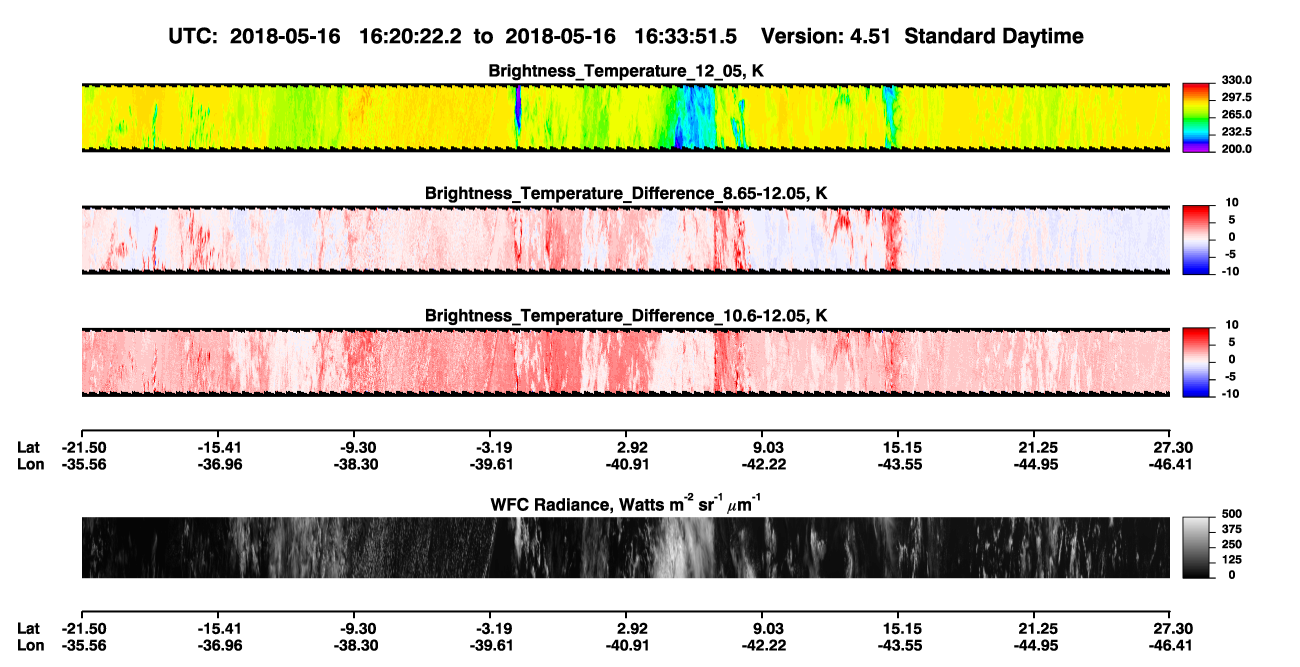This screenshot has height=667, width=1300.
Task: Click the Lon label on axis under 10.6-12.05 panel
Action: pyautogui.click(x=29, y=463)
